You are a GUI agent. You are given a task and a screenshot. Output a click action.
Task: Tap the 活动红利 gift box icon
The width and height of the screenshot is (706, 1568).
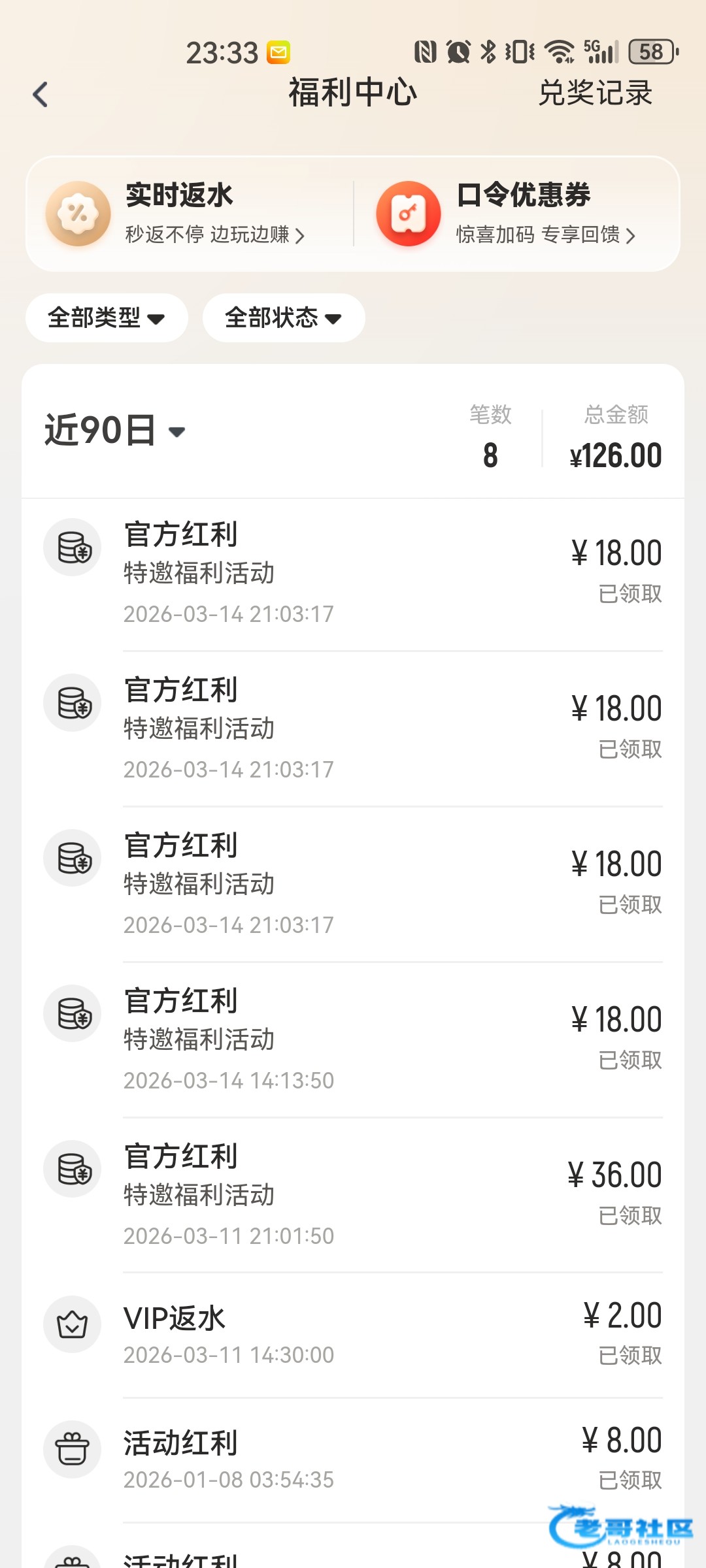72,1449
